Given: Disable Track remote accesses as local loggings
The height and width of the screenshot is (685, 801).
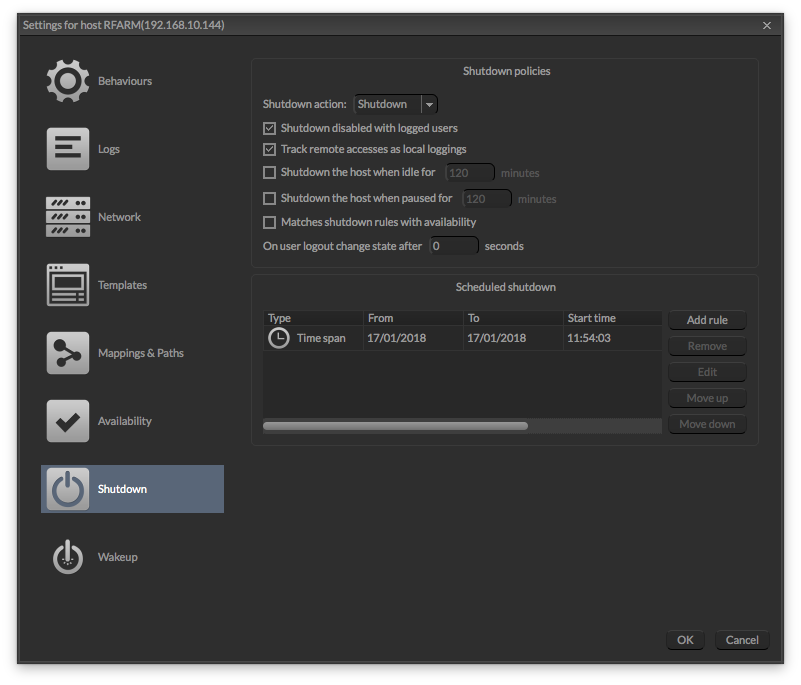Looking at the screenshot, I should (x=269, y=149).
